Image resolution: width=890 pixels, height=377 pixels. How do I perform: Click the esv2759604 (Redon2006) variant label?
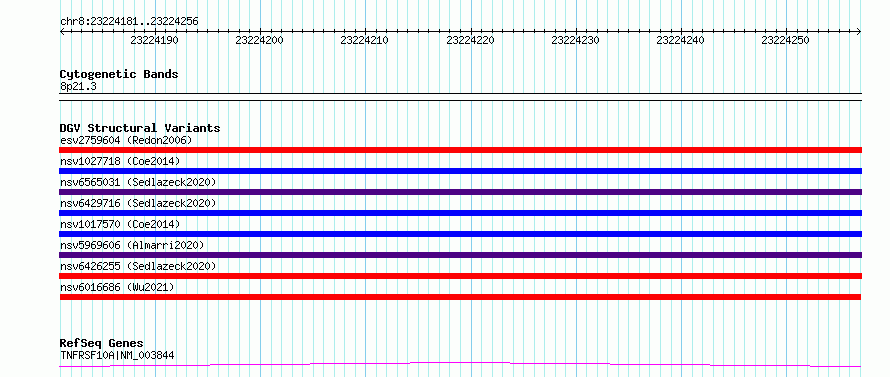coord(126,140)
